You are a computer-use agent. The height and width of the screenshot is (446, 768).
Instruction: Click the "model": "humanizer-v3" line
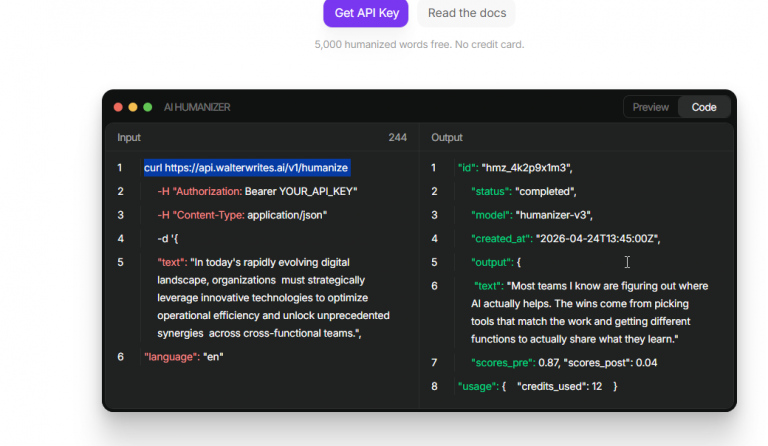tap(532, 215)
